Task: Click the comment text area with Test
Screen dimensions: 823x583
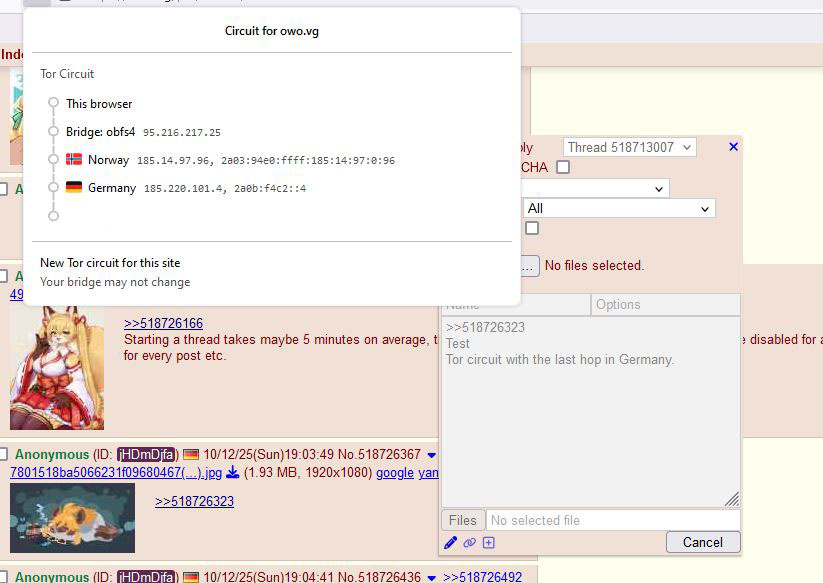Action: 591,411
